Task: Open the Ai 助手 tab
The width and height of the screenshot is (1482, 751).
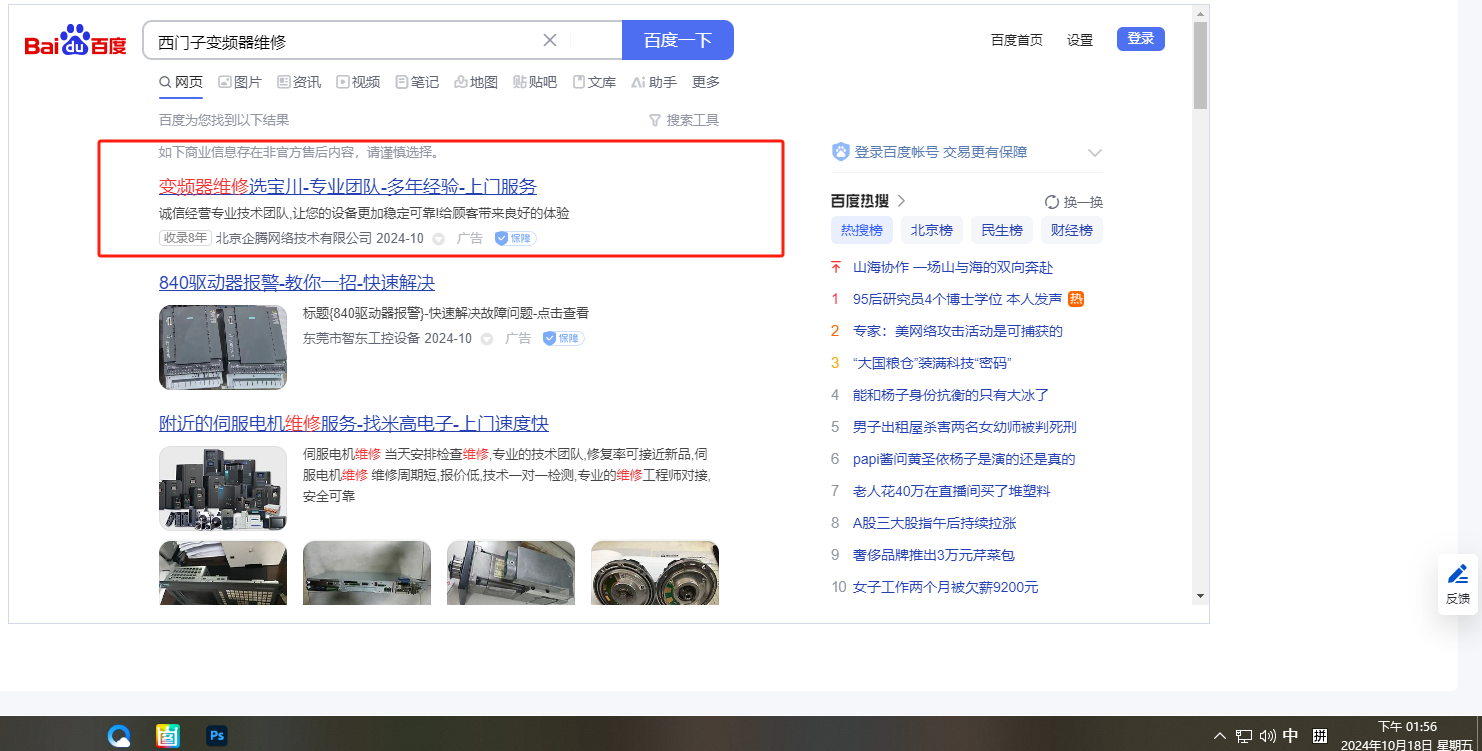Action: coord(654,82)
